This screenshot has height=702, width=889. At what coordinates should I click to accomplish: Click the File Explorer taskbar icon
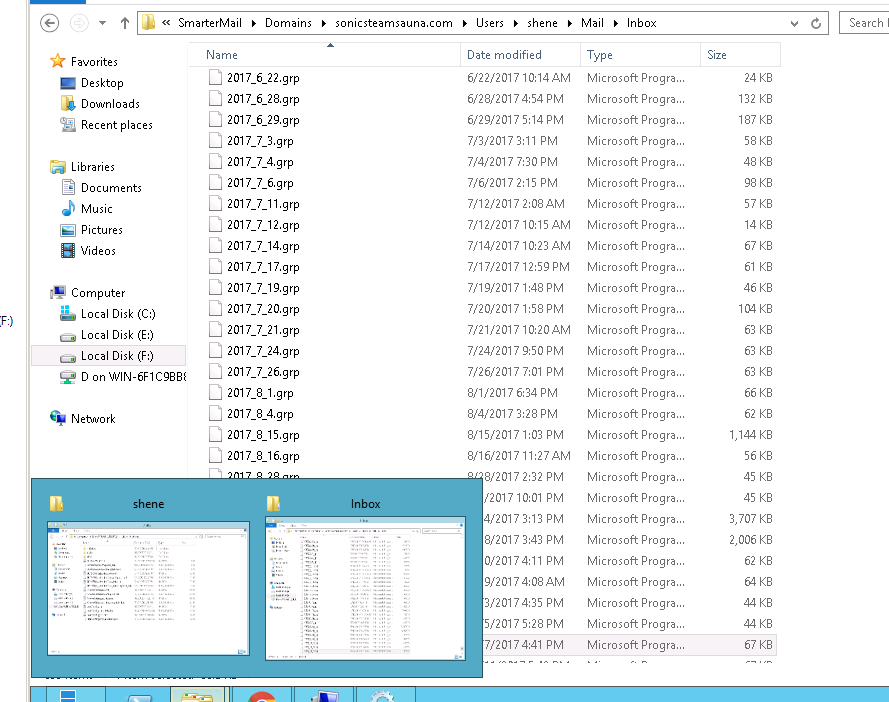197,695
